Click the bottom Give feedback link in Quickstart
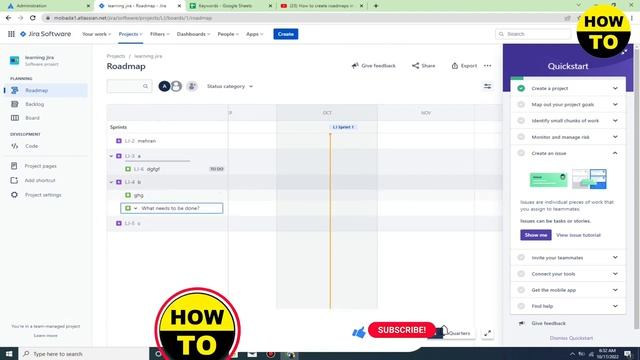The image size is (640, 360). pyautogui.click(x=548, y=323)
